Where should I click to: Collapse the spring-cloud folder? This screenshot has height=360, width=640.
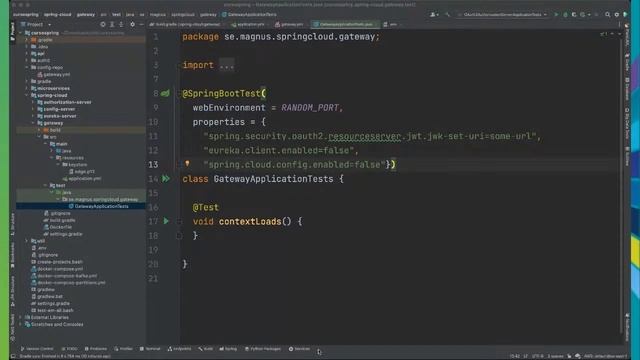(27, 95)
